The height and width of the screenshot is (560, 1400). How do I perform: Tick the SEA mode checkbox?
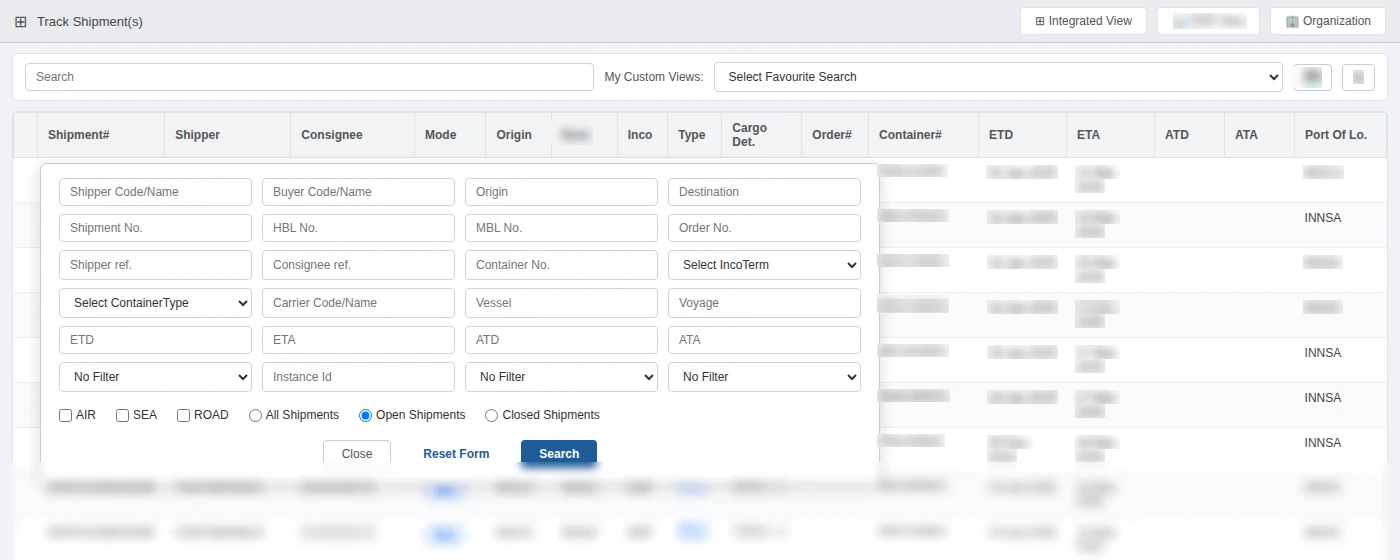click(123, 415)
